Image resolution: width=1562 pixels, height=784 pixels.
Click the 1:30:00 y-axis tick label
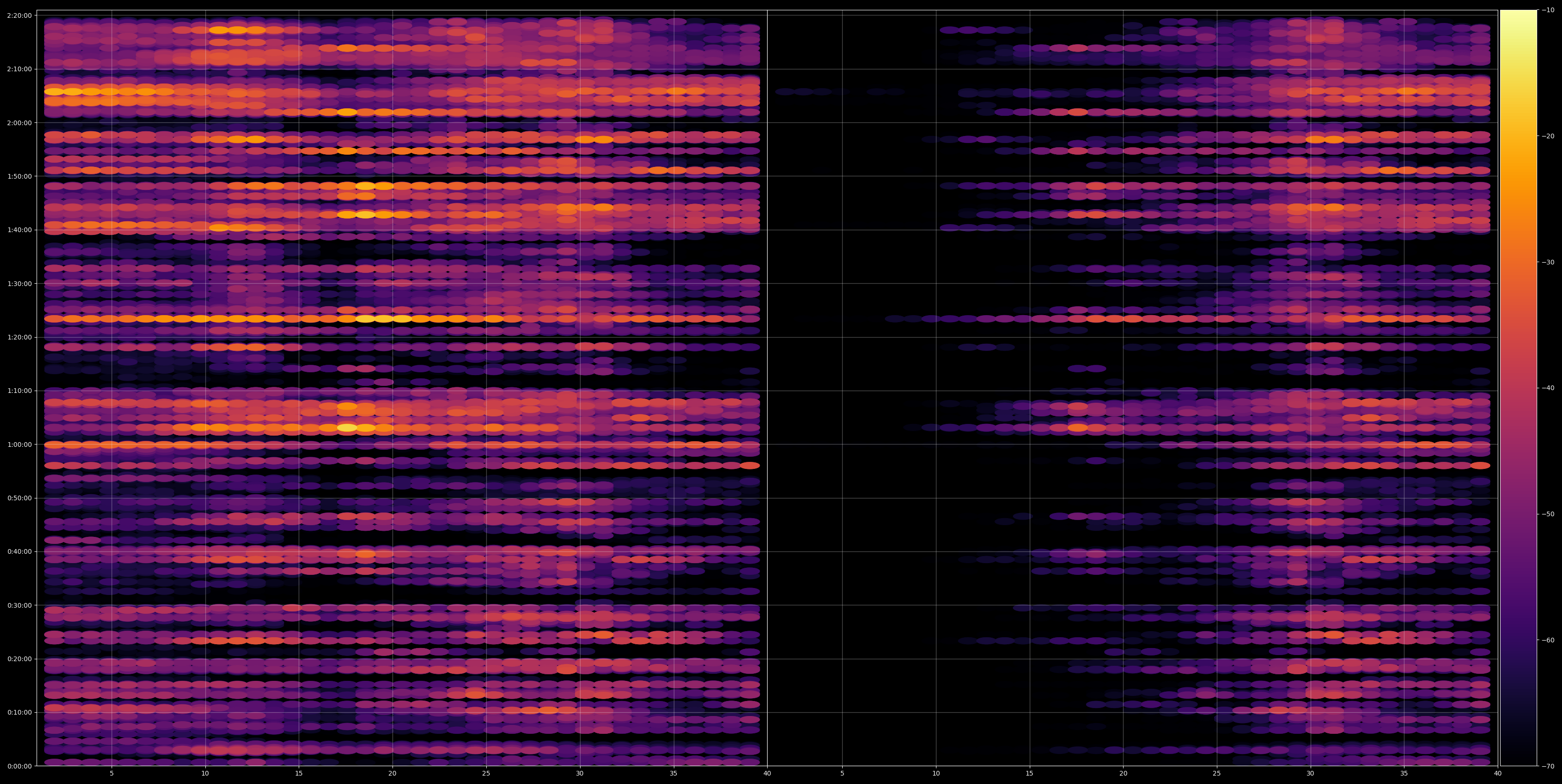19,283
